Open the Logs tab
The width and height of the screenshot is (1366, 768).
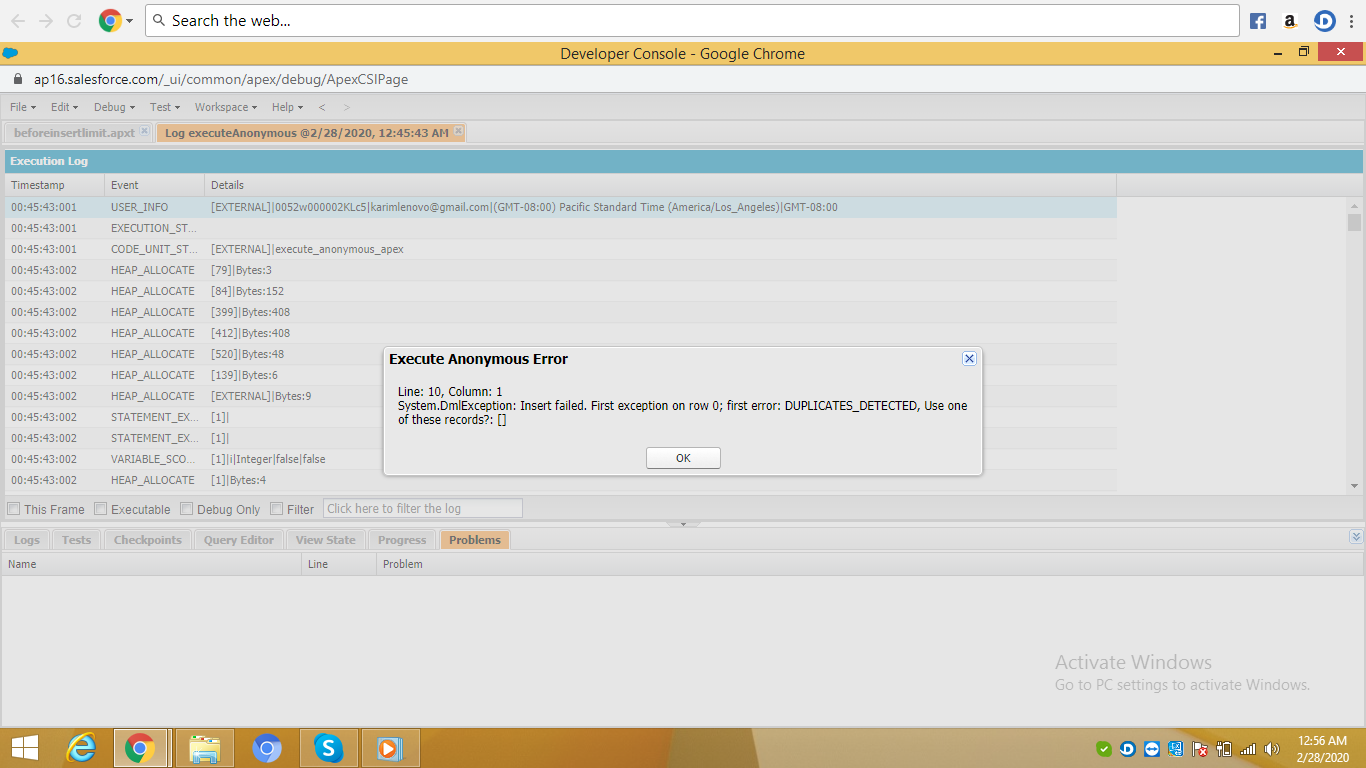tap(27, 540)
